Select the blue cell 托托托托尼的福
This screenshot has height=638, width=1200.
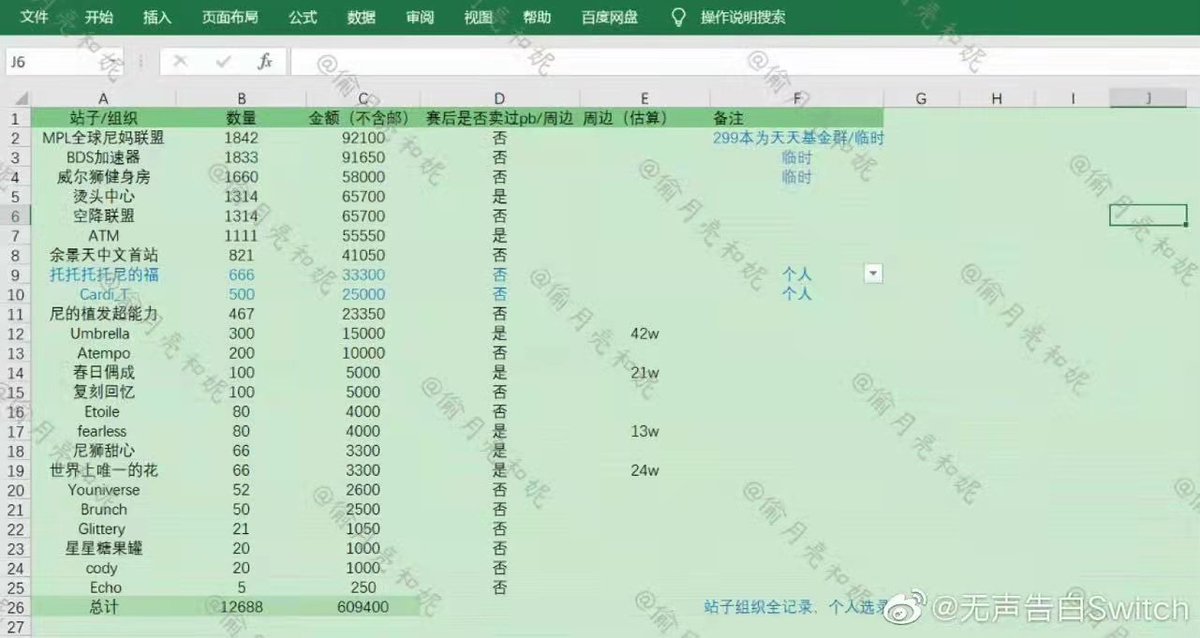[x=103, y=274]
